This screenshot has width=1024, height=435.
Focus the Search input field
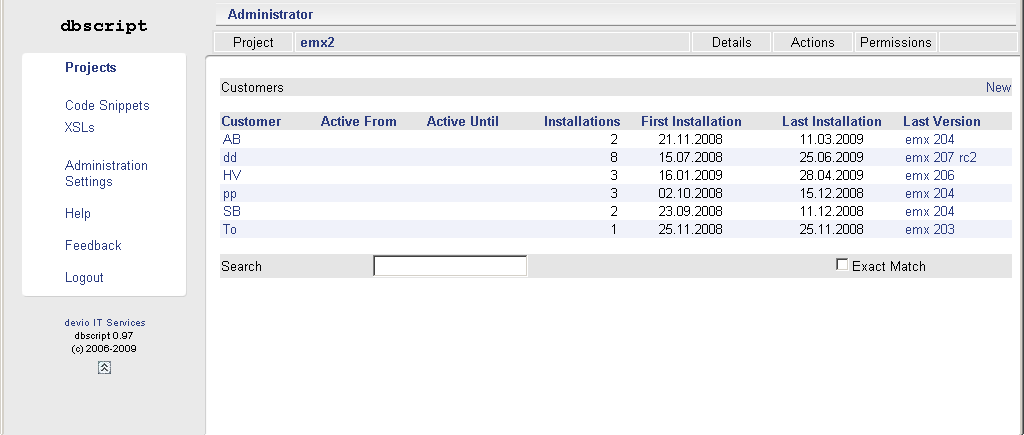pos(450,266)
